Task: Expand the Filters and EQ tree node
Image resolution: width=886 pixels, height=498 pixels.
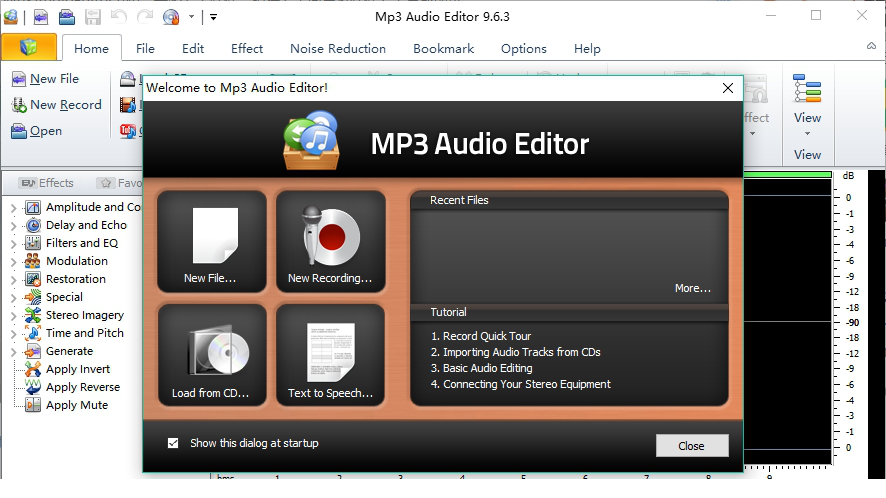Action: (14, 244)
